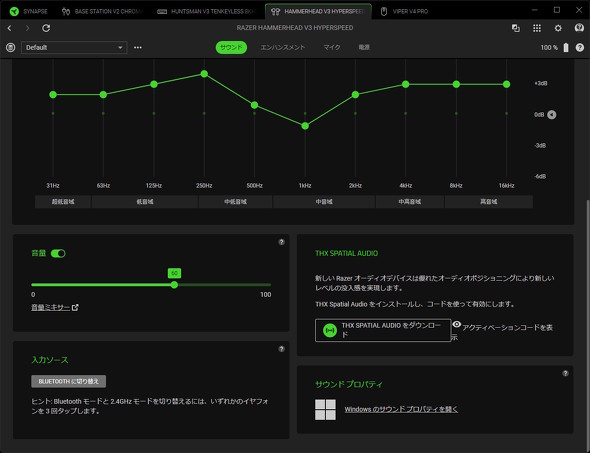Click the refresh icon in navigation bar
This screenshot has width=590, height=453.
coord(46,28)
